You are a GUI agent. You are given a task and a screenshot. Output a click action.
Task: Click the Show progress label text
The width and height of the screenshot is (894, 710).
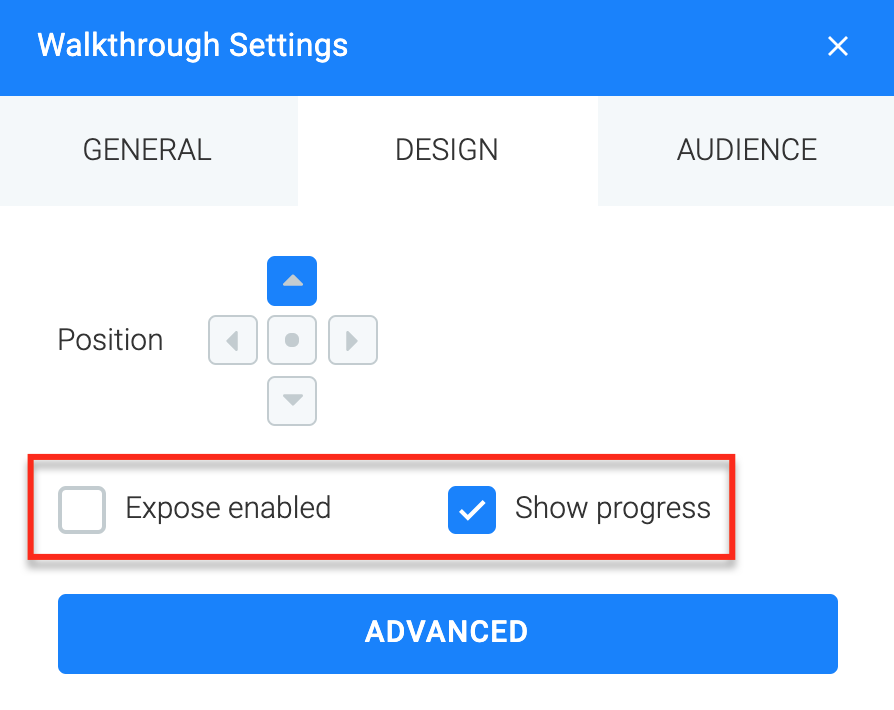[x=613, y=508]
